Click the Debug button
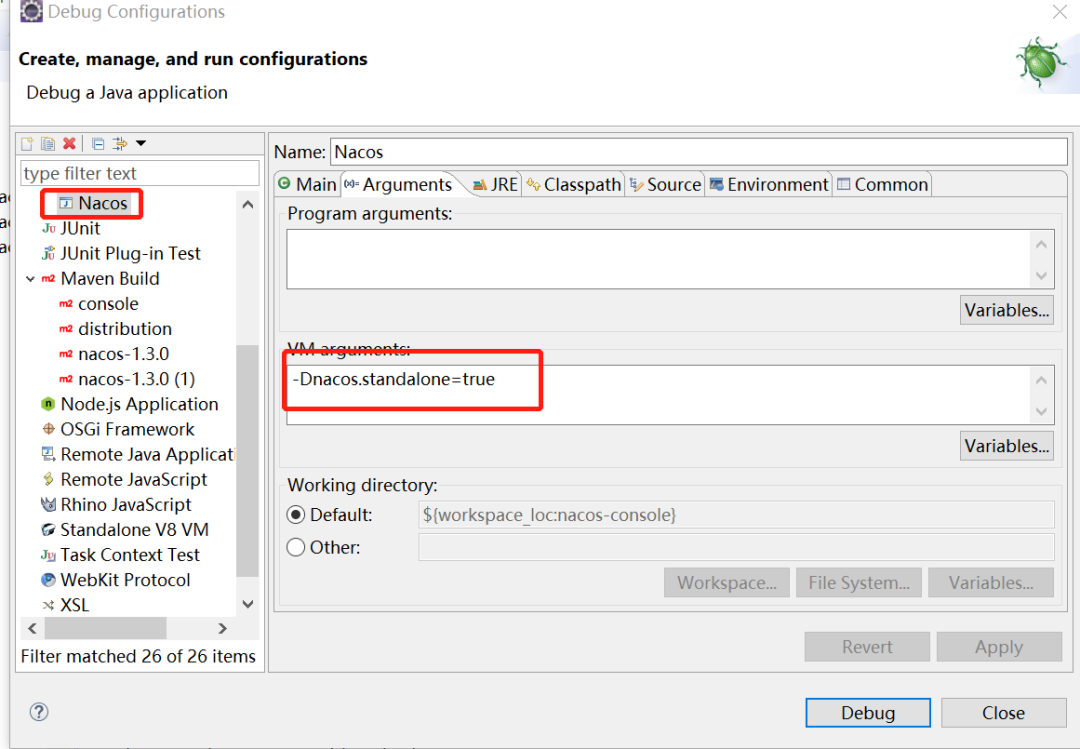 (868, 712)
